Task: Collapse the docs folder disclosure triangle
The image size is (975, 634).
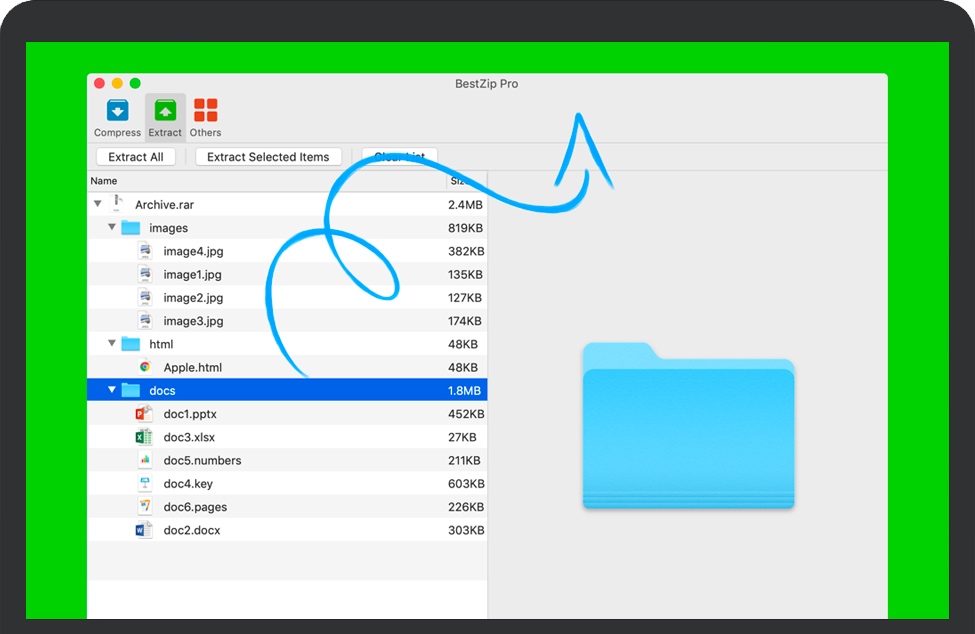Action: point(112,390)
